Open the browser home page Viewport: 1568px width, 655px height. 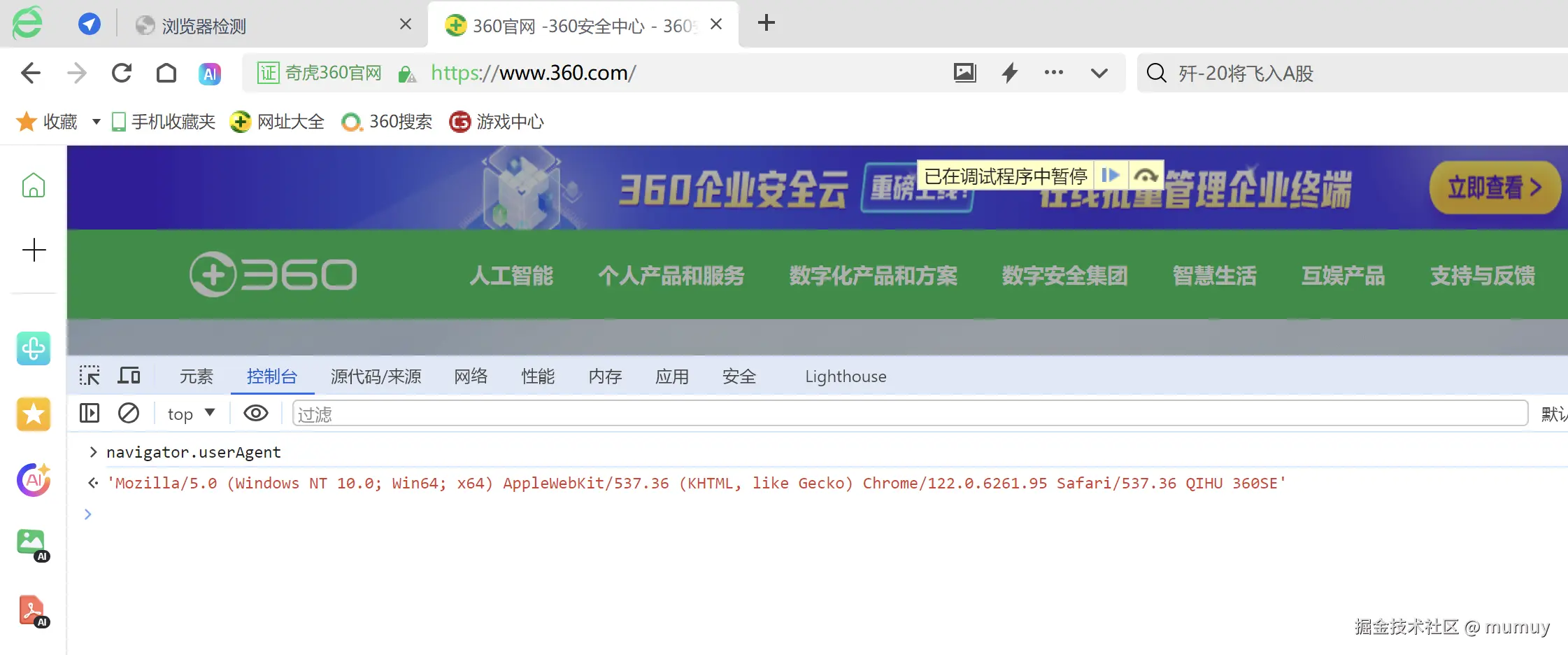(x=166, y=73)
